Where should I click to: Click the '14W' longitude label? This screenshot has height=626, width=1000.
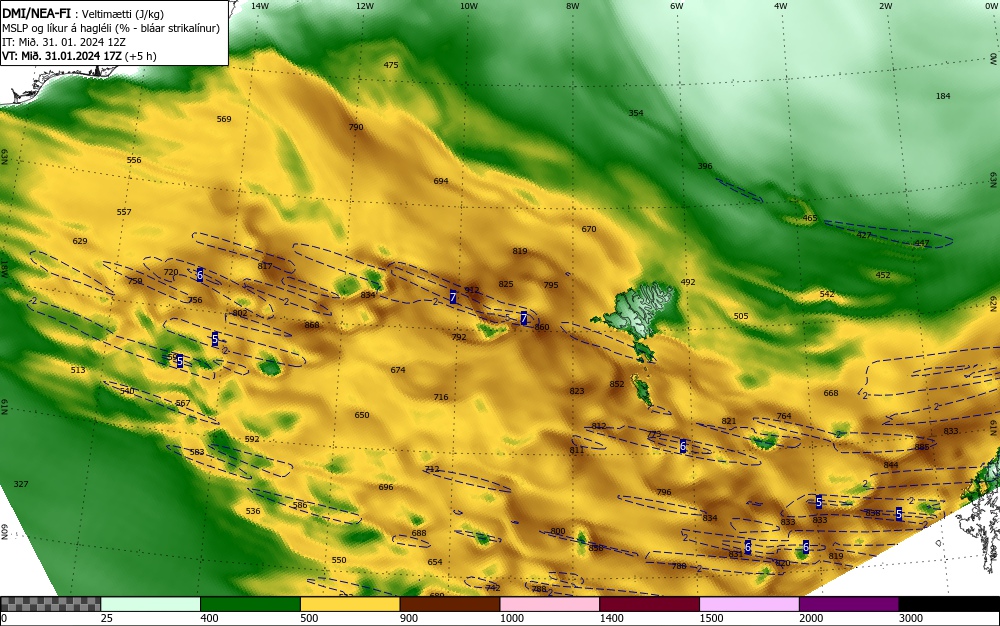(x=260, y=6)
